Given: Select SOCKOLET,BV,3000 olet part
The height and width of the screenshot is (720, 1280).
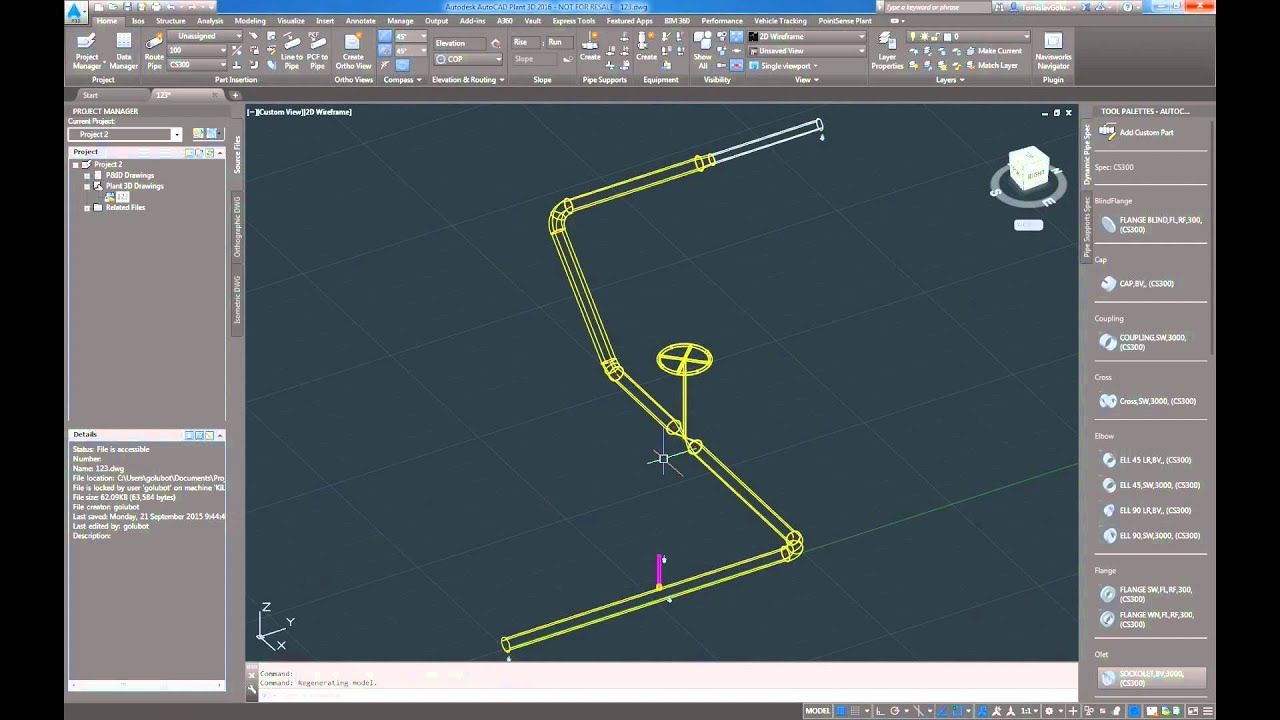Looking at the screenshot, I should tap(1151, 678).
